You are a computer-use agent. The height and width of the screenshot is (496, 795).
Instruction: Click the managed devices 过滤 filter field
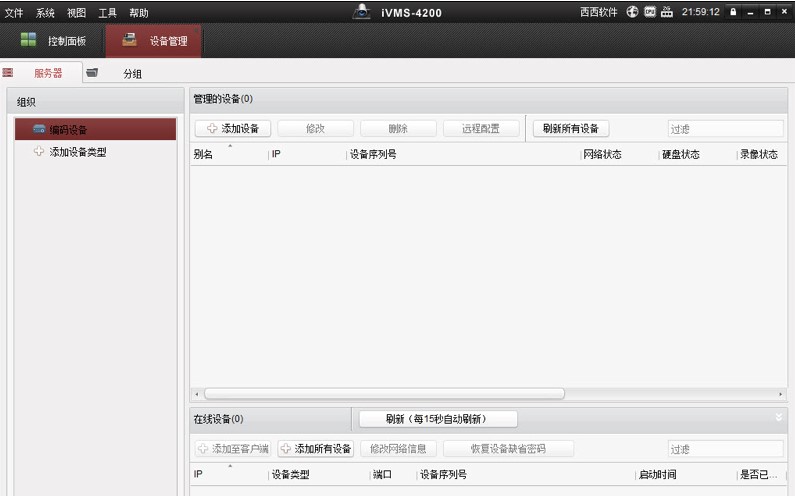pos(724,129)
